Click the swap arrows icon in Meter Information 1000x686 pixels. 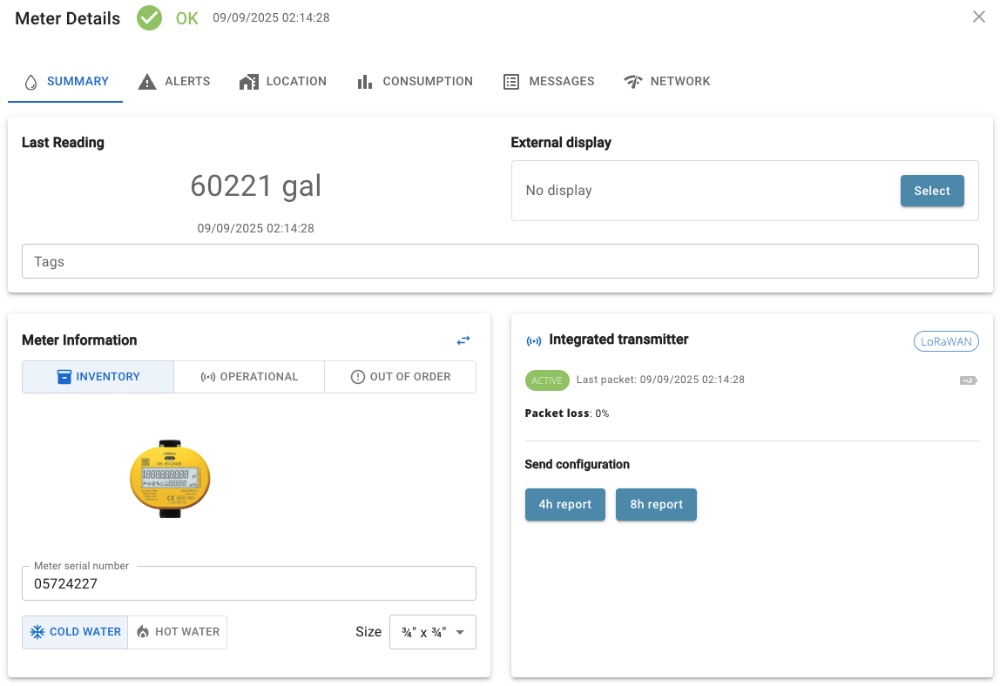tap(463, 341)
